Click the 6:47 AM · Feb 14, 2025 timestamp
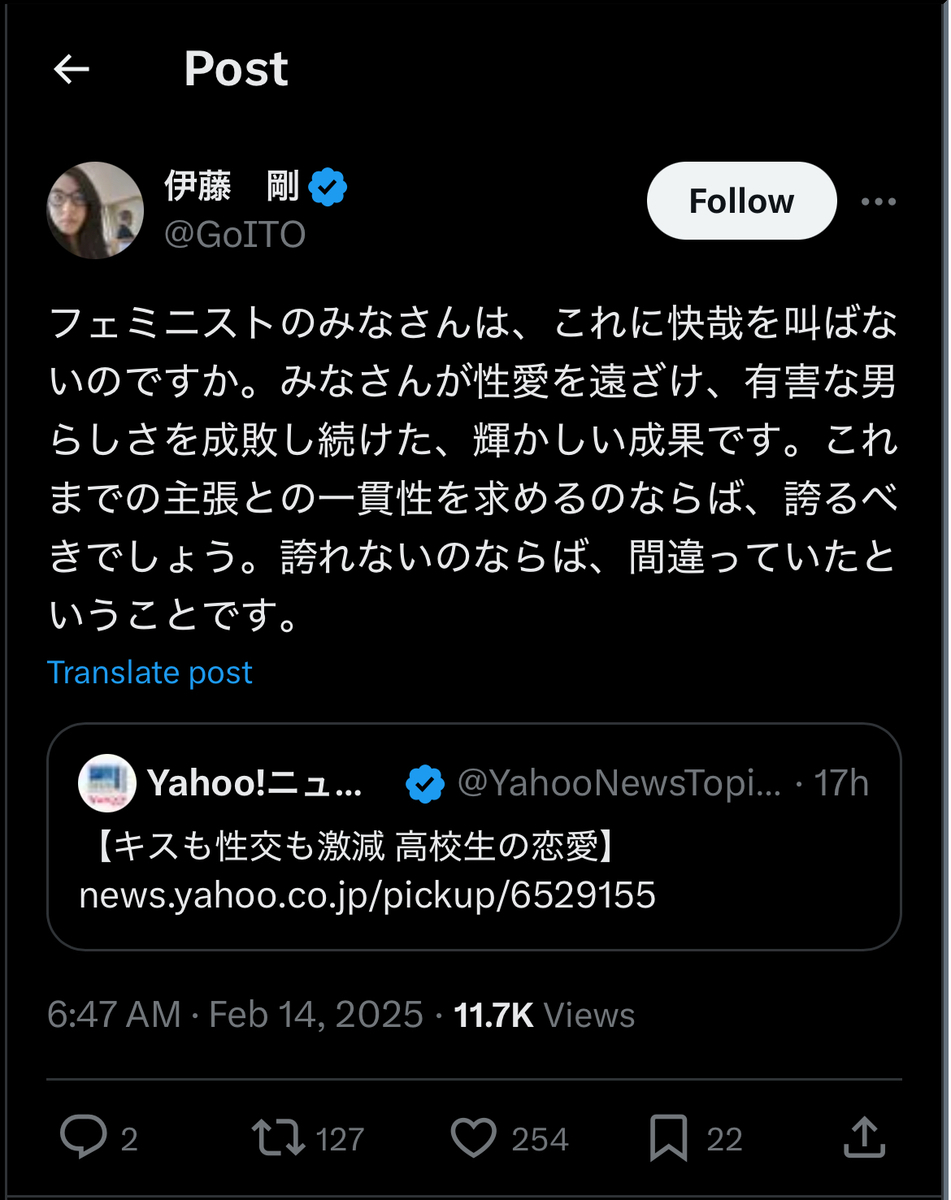951x1200 pixels. [235, 1015]
